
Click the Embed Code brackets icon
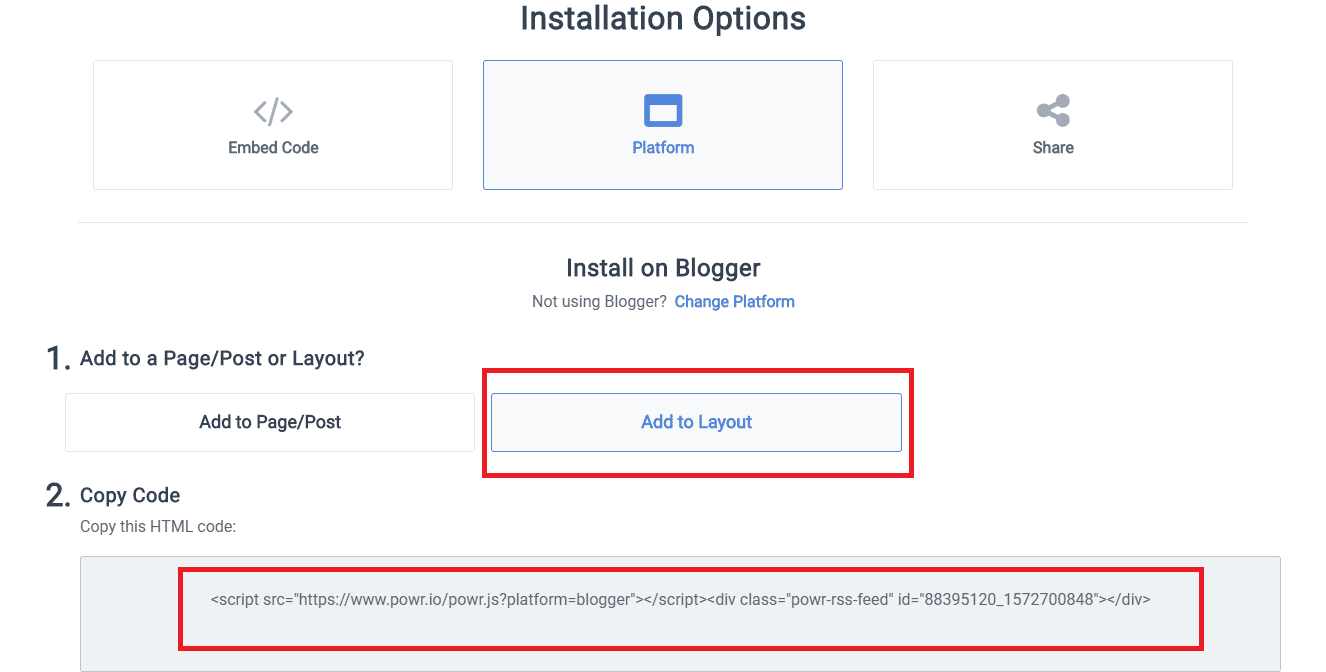[x=273, y=110]
